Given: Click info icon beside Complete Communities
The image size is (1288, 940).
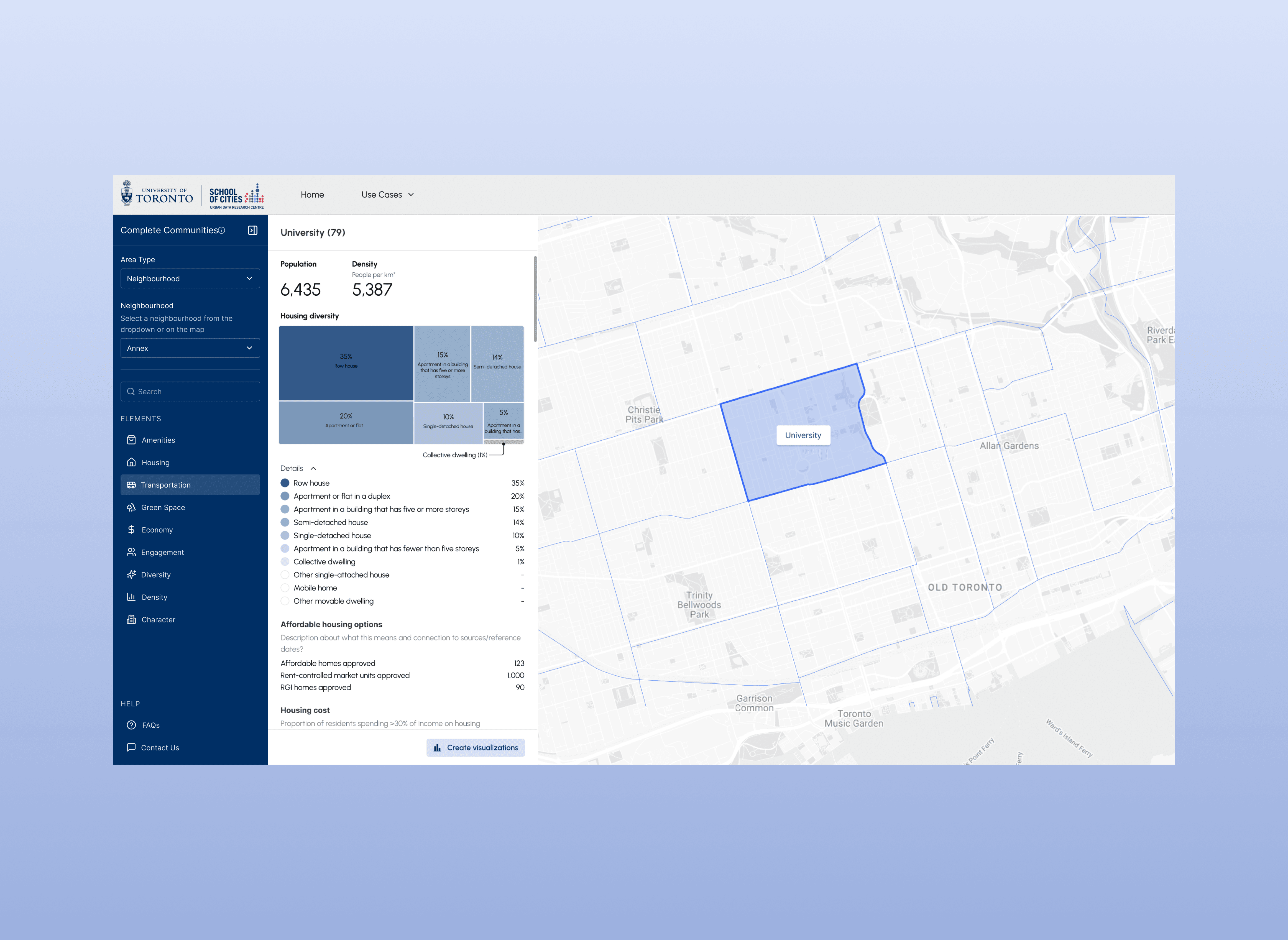Looking at the screenshot, I should [x=222, y=231].
